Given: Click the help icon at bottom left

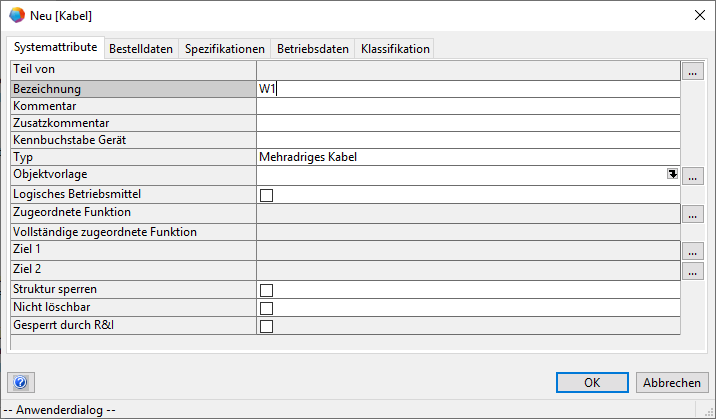Looking at the screenshot, I should (21, 382).
